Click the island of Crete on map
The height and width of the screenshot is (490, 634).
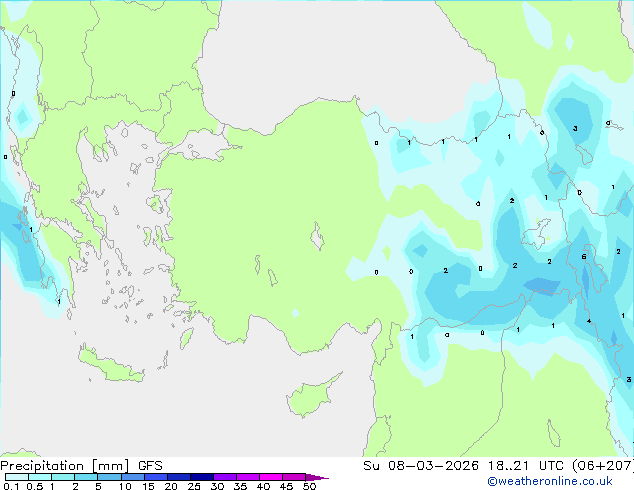(111, 365)
